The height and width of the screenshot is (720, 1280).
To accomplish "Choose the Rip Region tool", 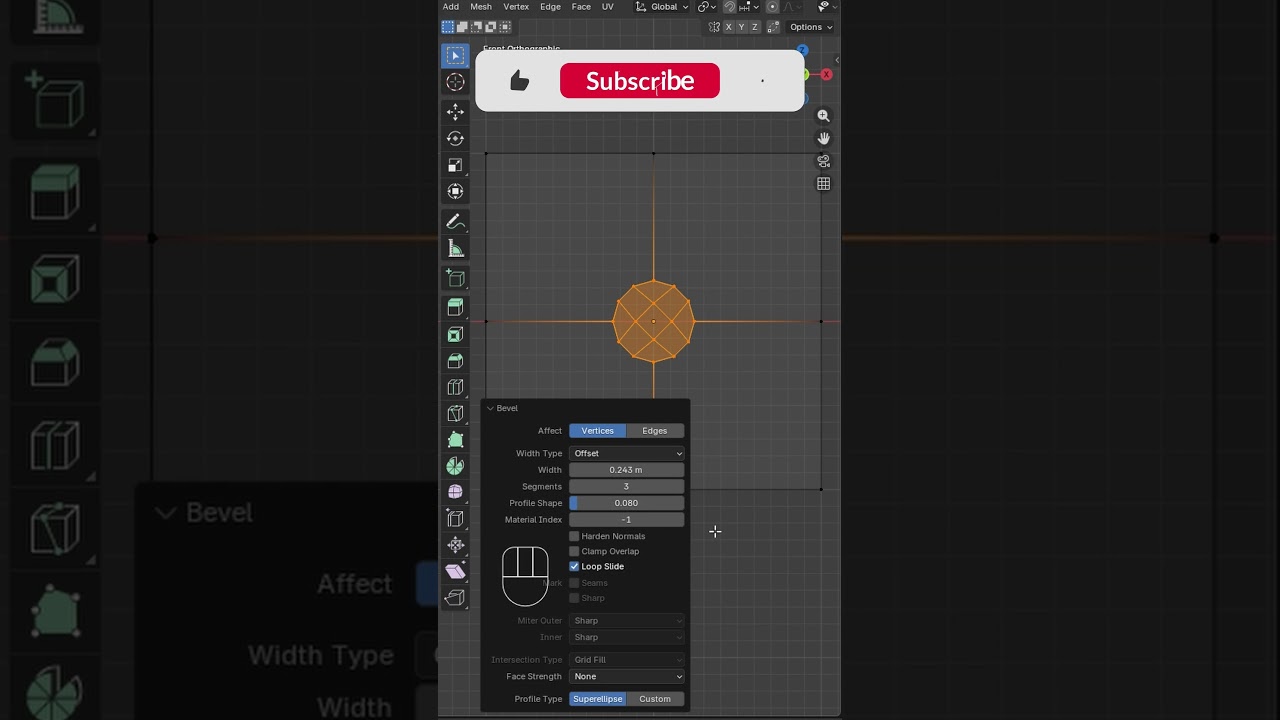I will click(455, 598).
